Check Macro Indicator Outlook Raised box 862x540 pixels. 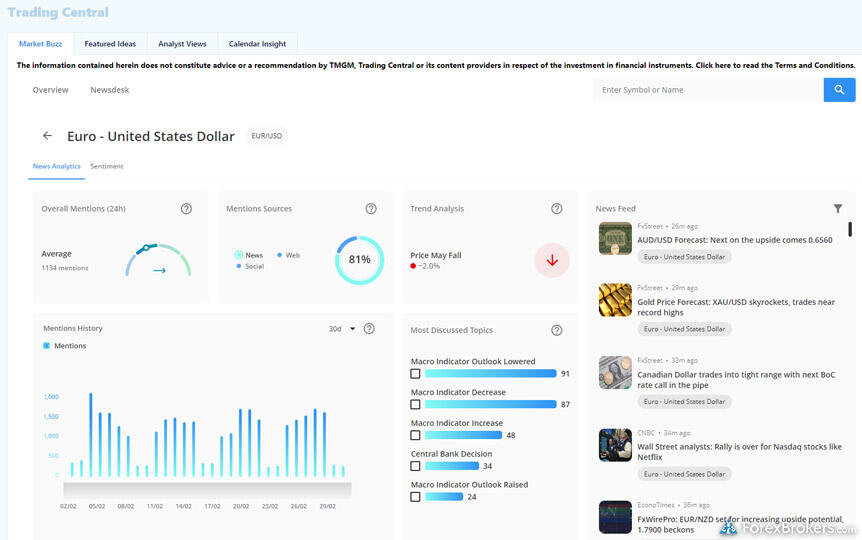[415, 497]
